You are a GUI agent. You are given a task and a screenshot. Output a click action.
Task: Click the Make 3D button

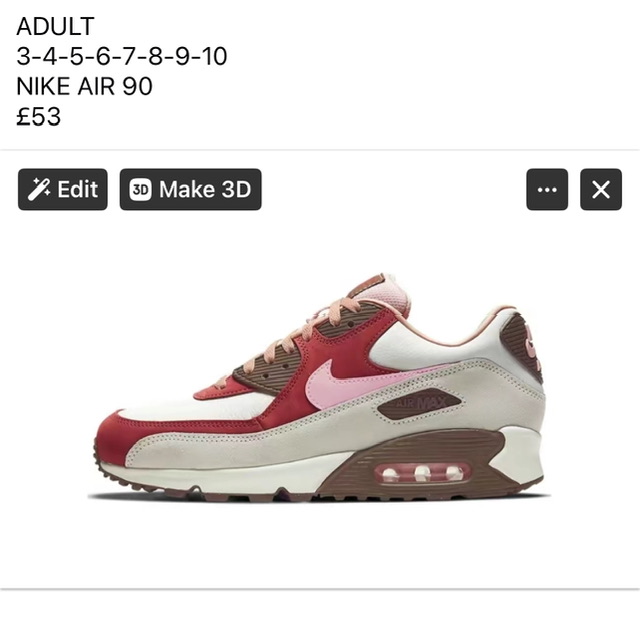(191, 189)
